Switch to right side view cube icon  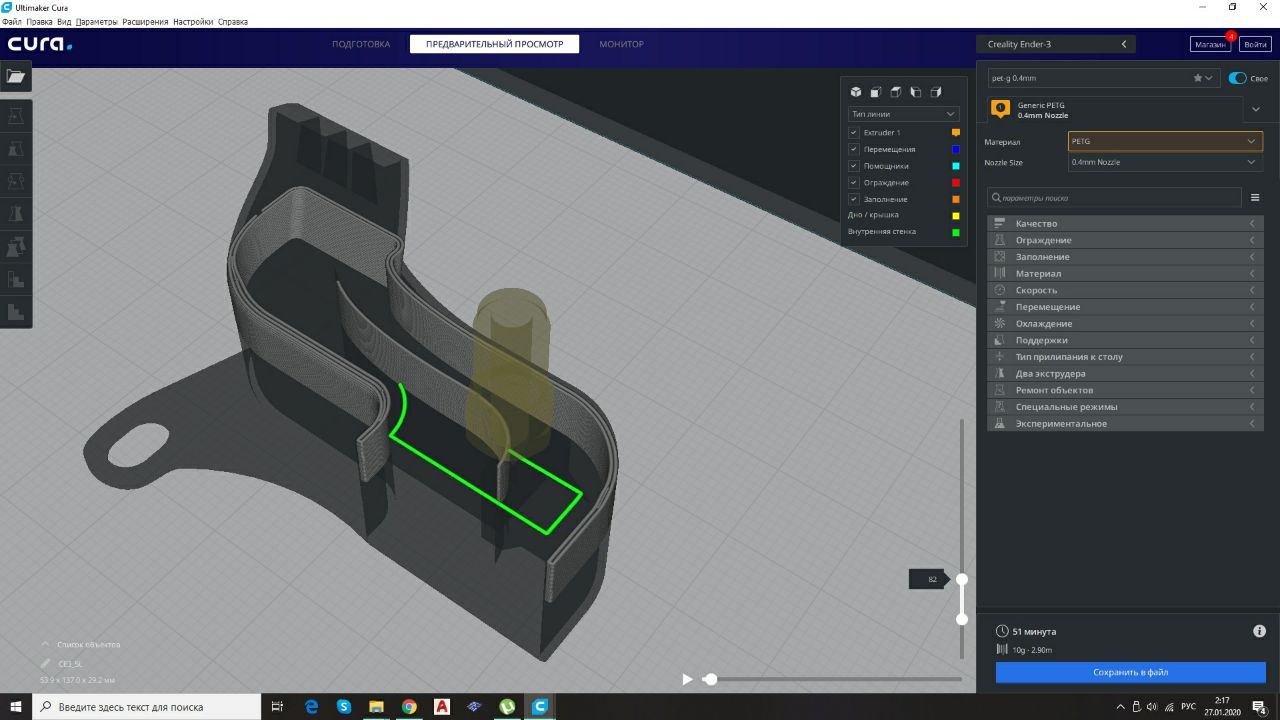point(936,92)
